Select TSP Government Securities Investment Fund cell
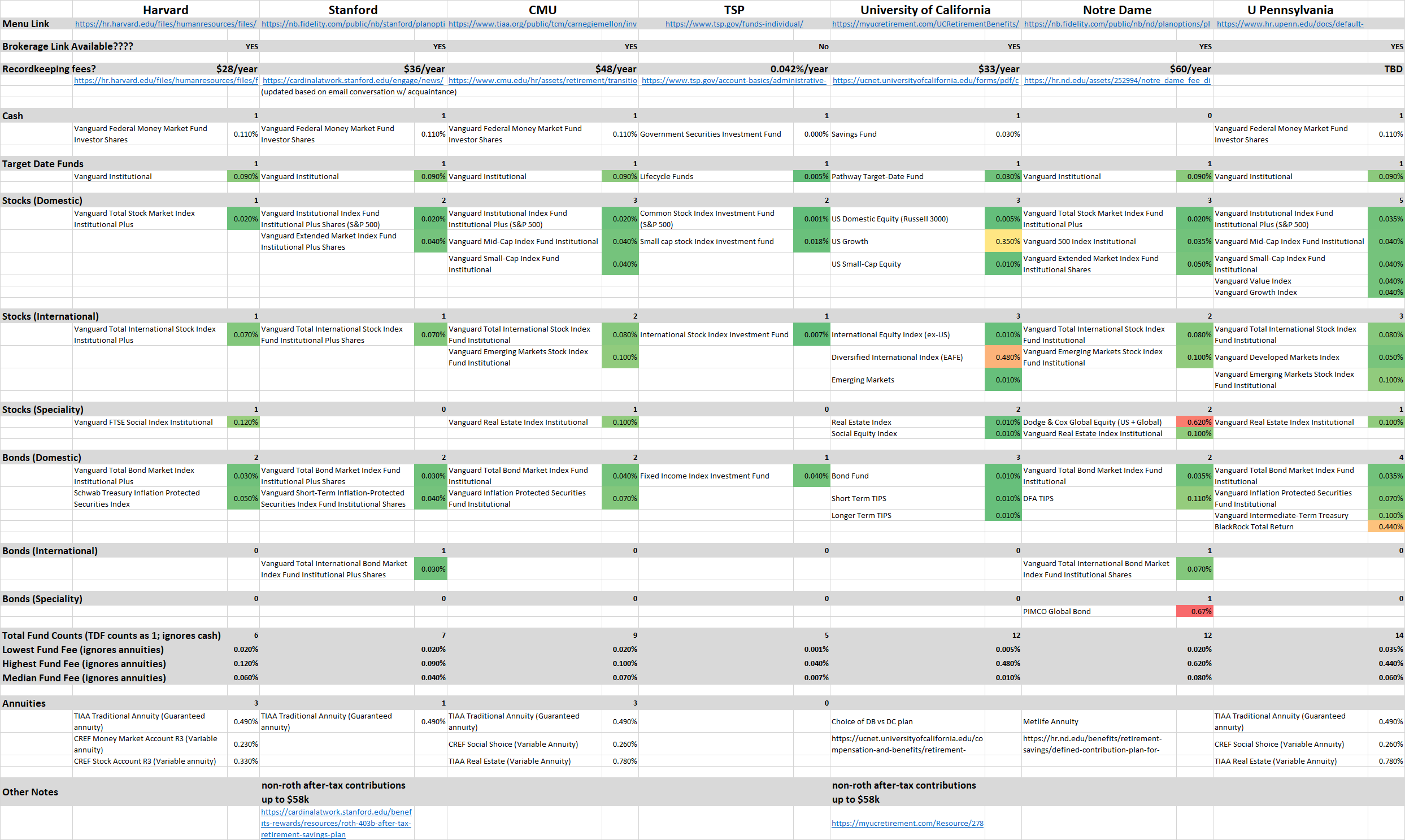 (x=716, y=134)
